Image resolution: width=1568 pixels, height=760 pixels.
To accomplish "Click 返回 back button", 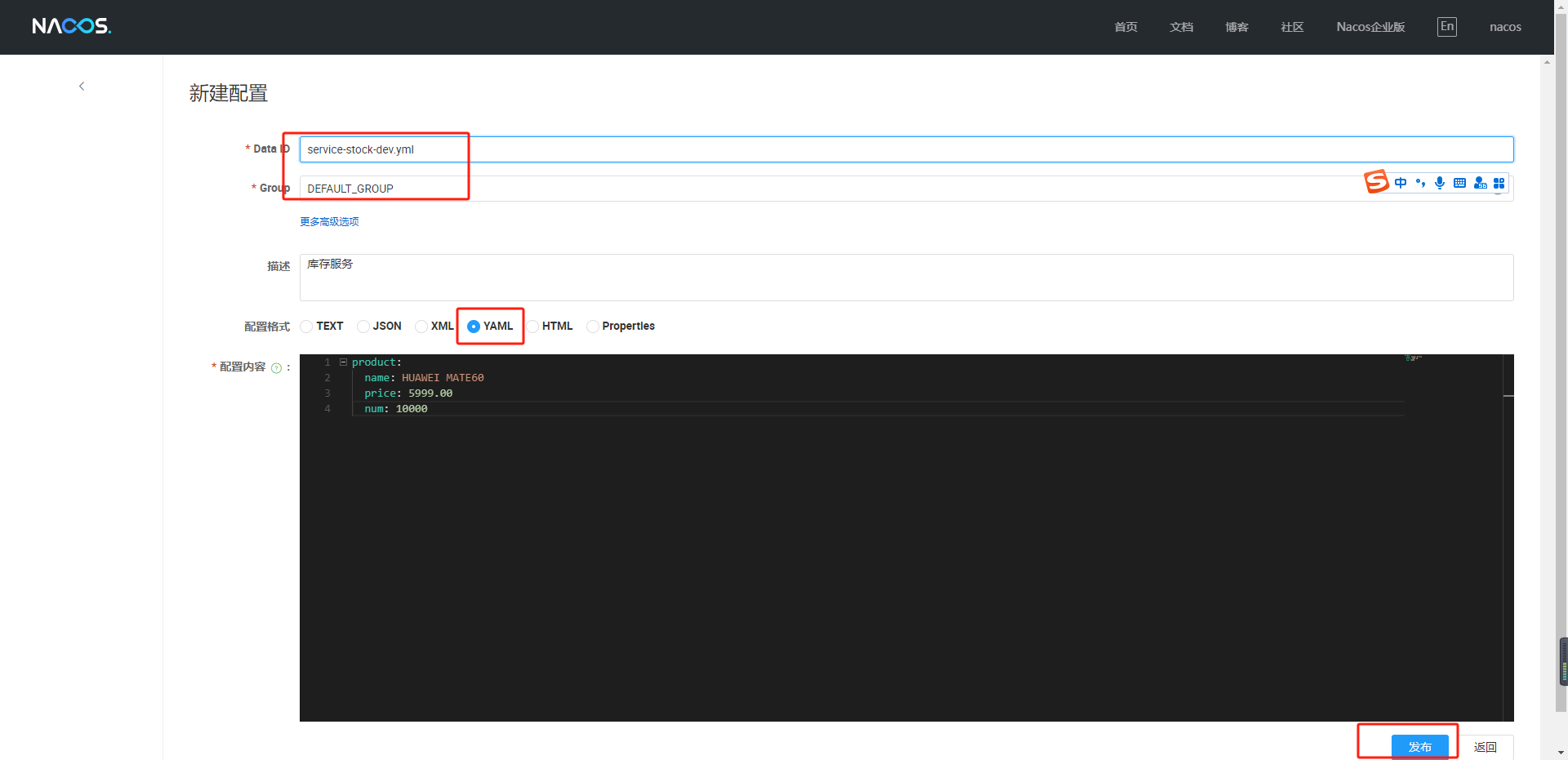I will point(1486,747).
